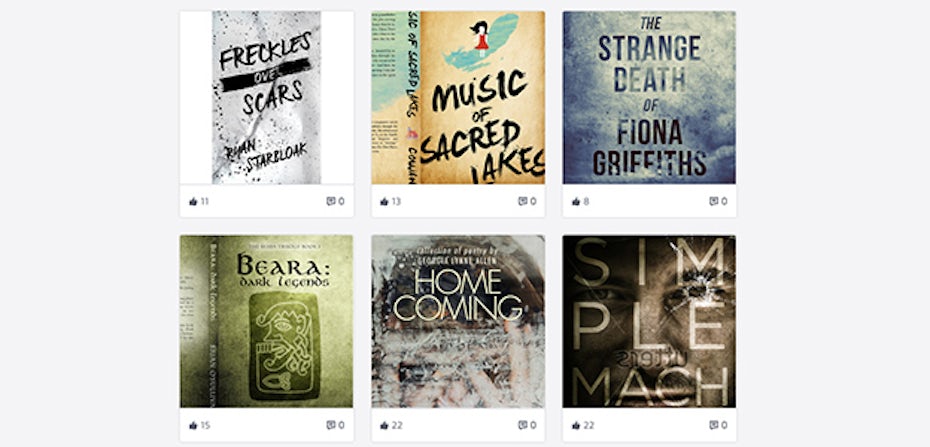Open the Home Coming cover image
Viewport: 930px width, 447px height.
point(458,321)
